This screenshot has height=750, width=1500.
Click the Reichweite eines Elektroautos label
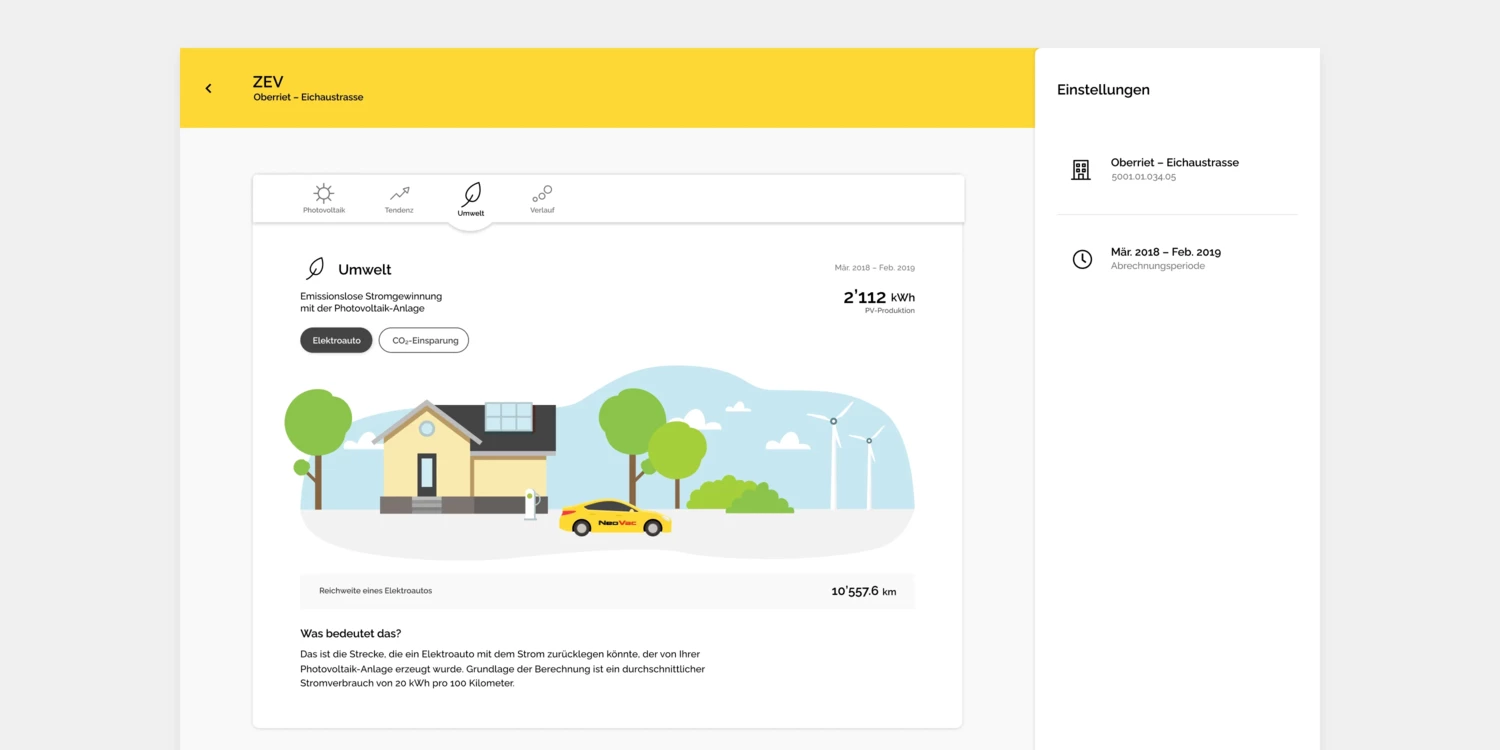point(376,591)
